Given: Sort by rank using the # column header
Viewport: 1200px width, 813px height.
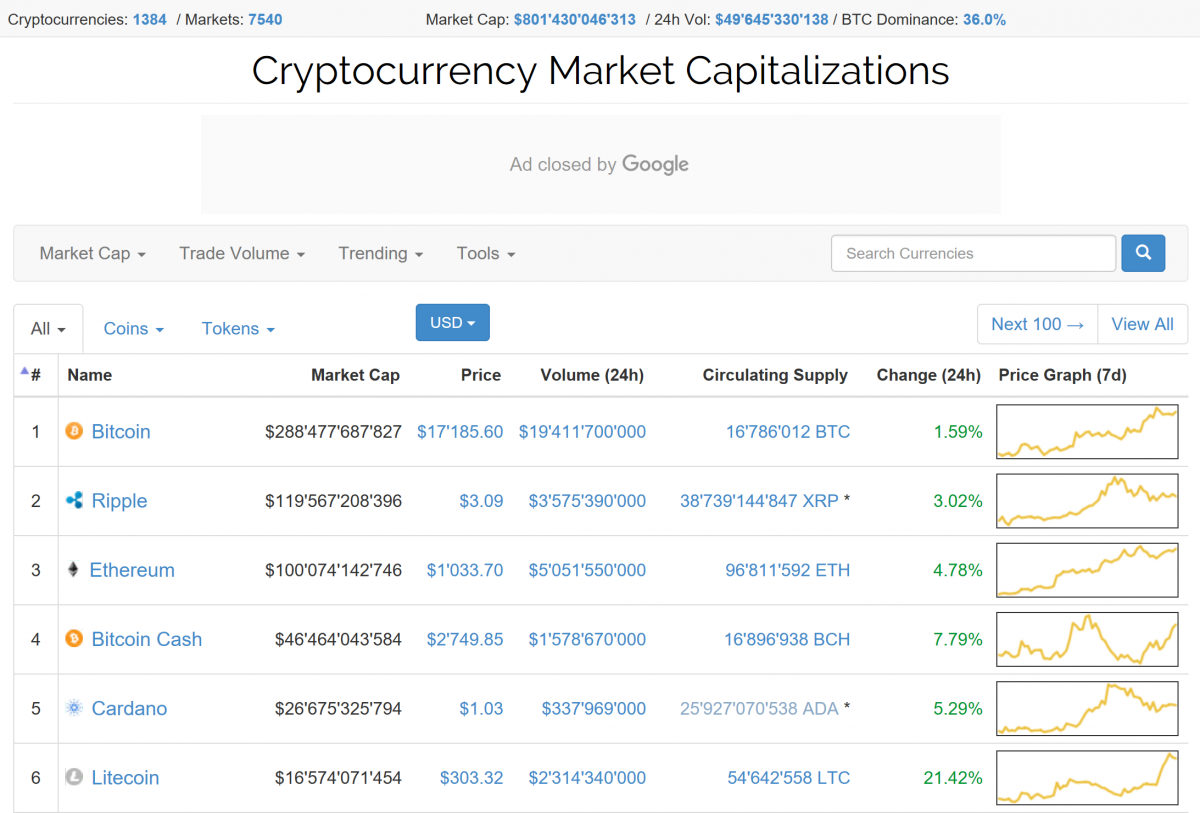Looking at the screenshot, I should point(35,375).
